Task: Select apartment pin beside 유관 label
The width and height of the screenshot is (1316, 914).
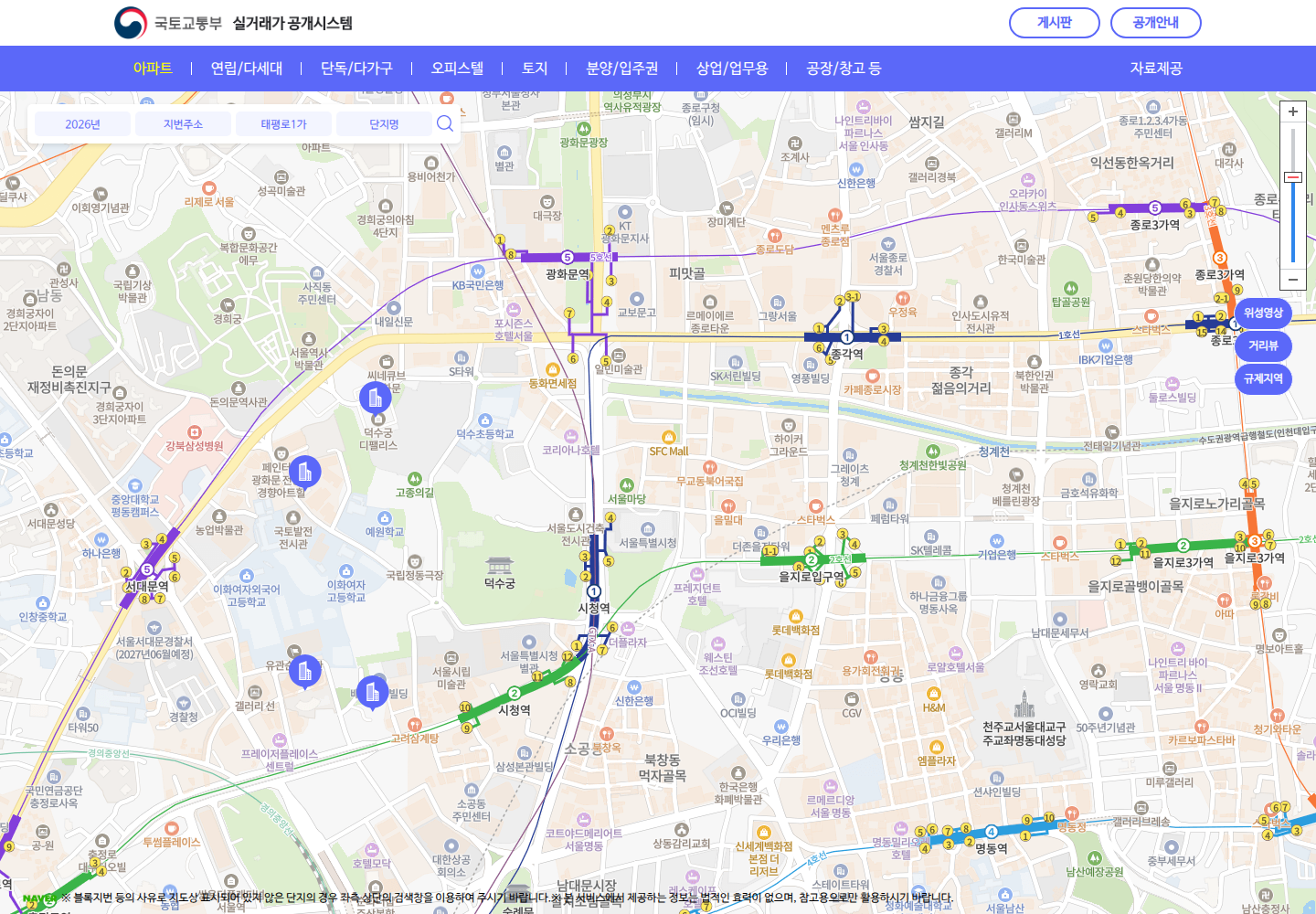Action: coord(304,672)
